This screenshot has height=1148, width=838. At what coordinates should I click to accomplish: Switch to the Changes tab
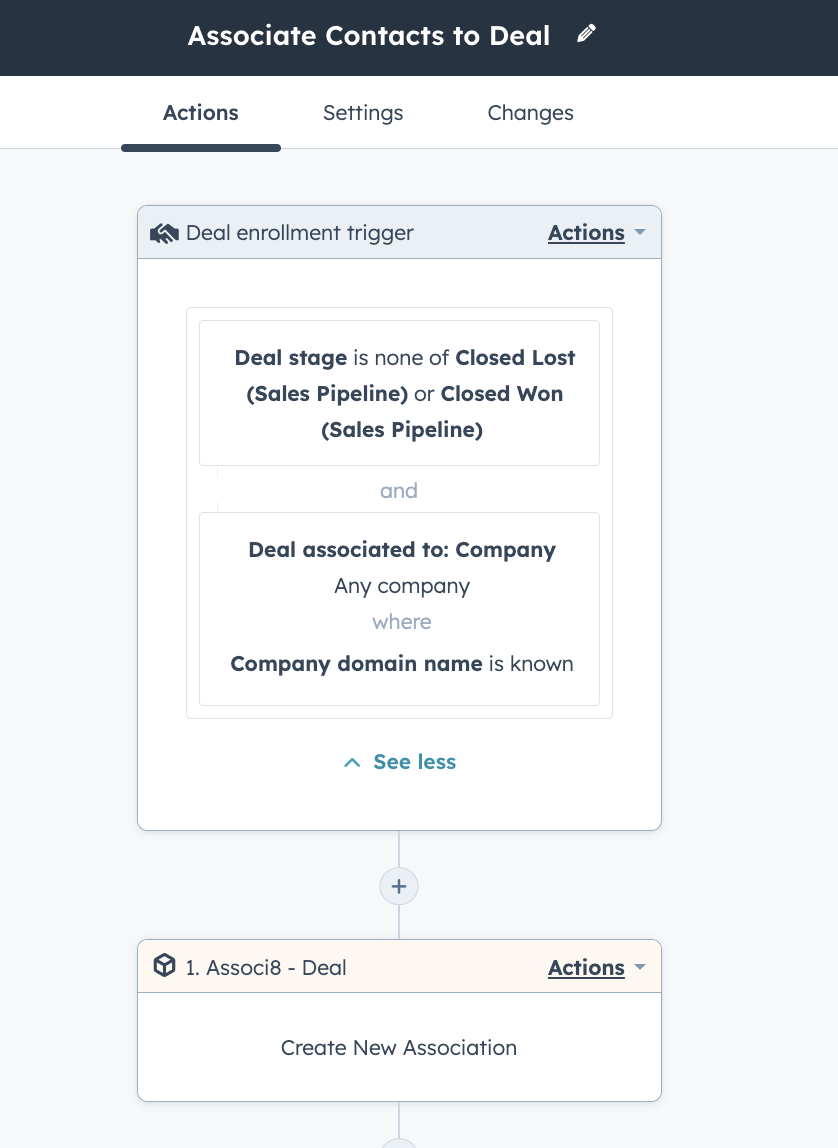[x=530, y=113]
